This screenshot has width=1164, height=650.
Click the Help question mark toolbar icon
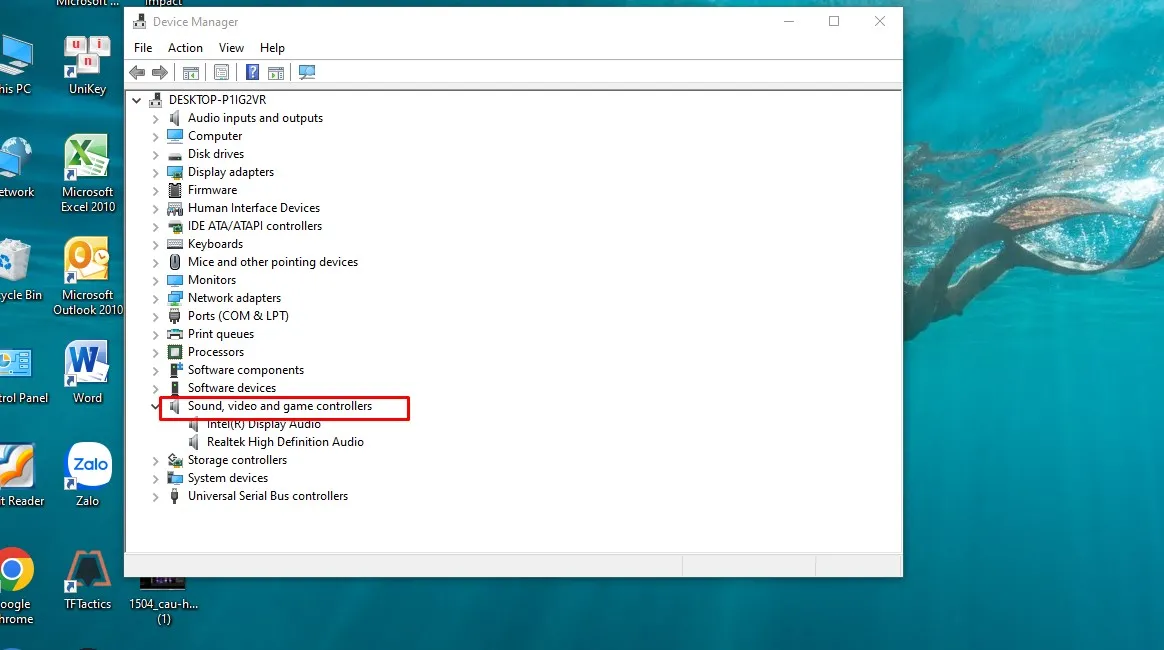pyautogui.click(x=252, y=71)
